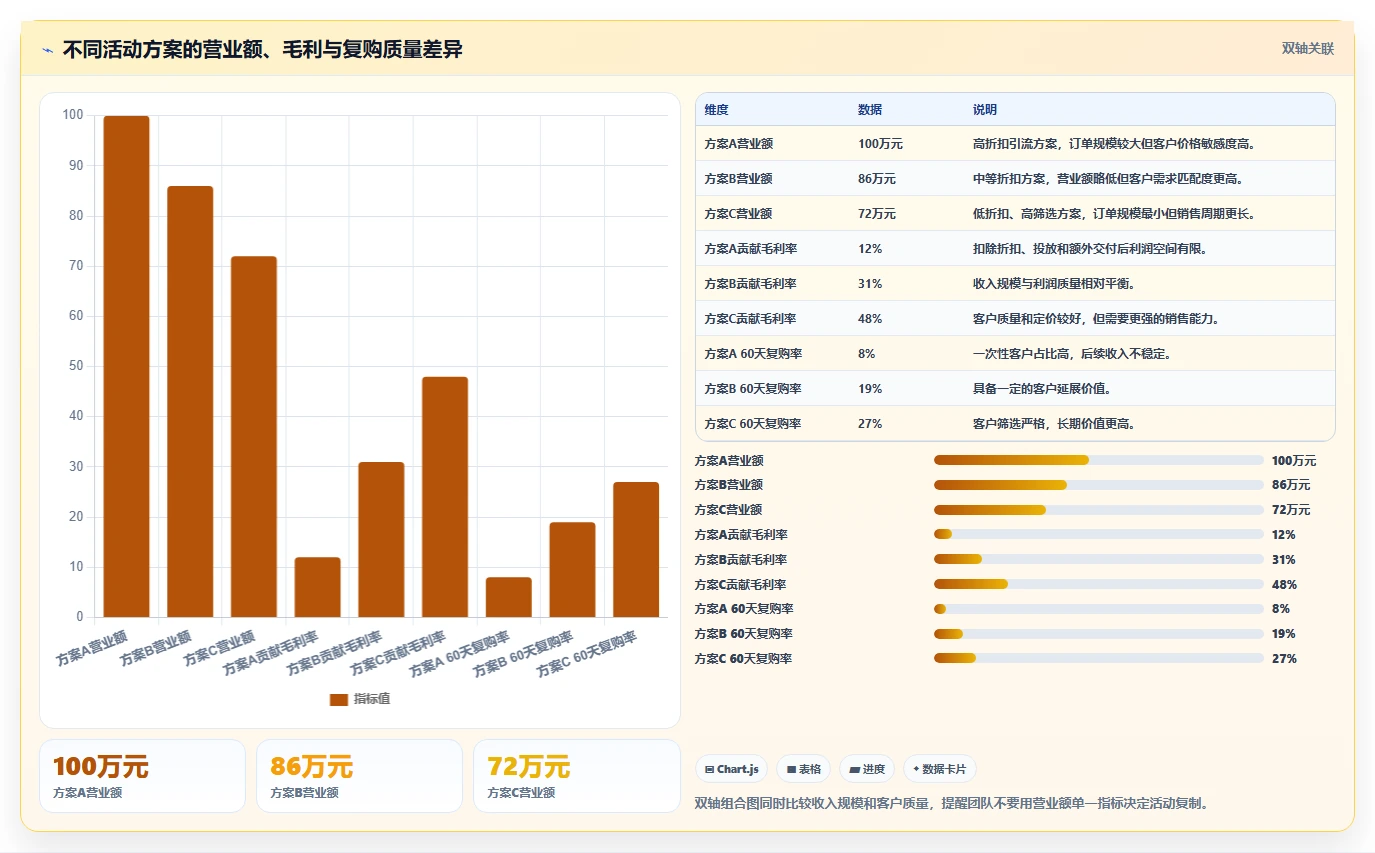The height and width of the screenshot is (853, 1375).
Task: Click table cell 方案C贡献毛利率
Action: click(x=750, y=319)
